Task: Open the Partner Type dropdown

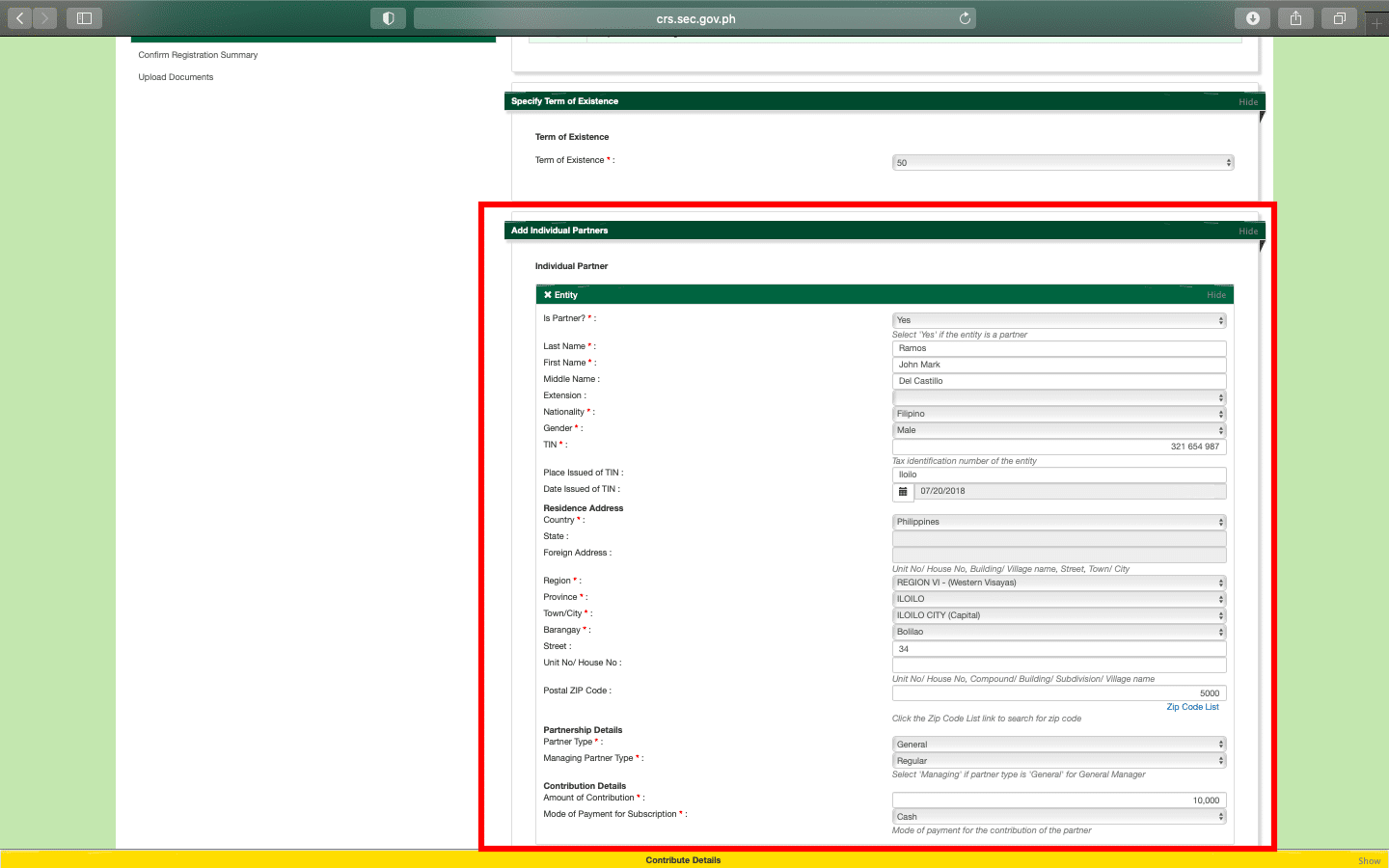Action: 1058,745
